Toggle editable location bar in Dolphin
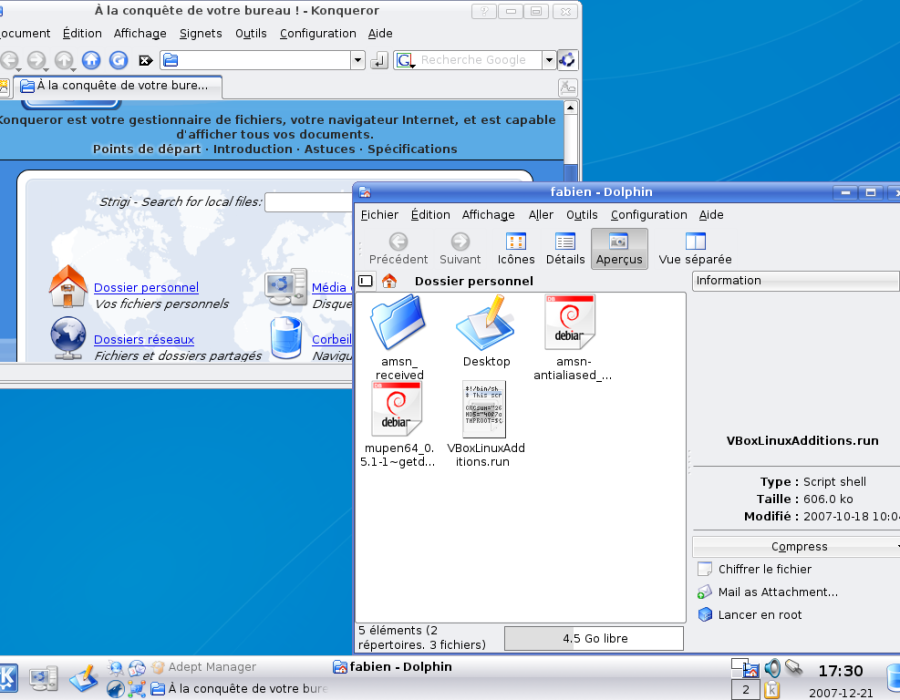Image resolution: width=900 pixels, height=700 pixels. coord(366,281)
